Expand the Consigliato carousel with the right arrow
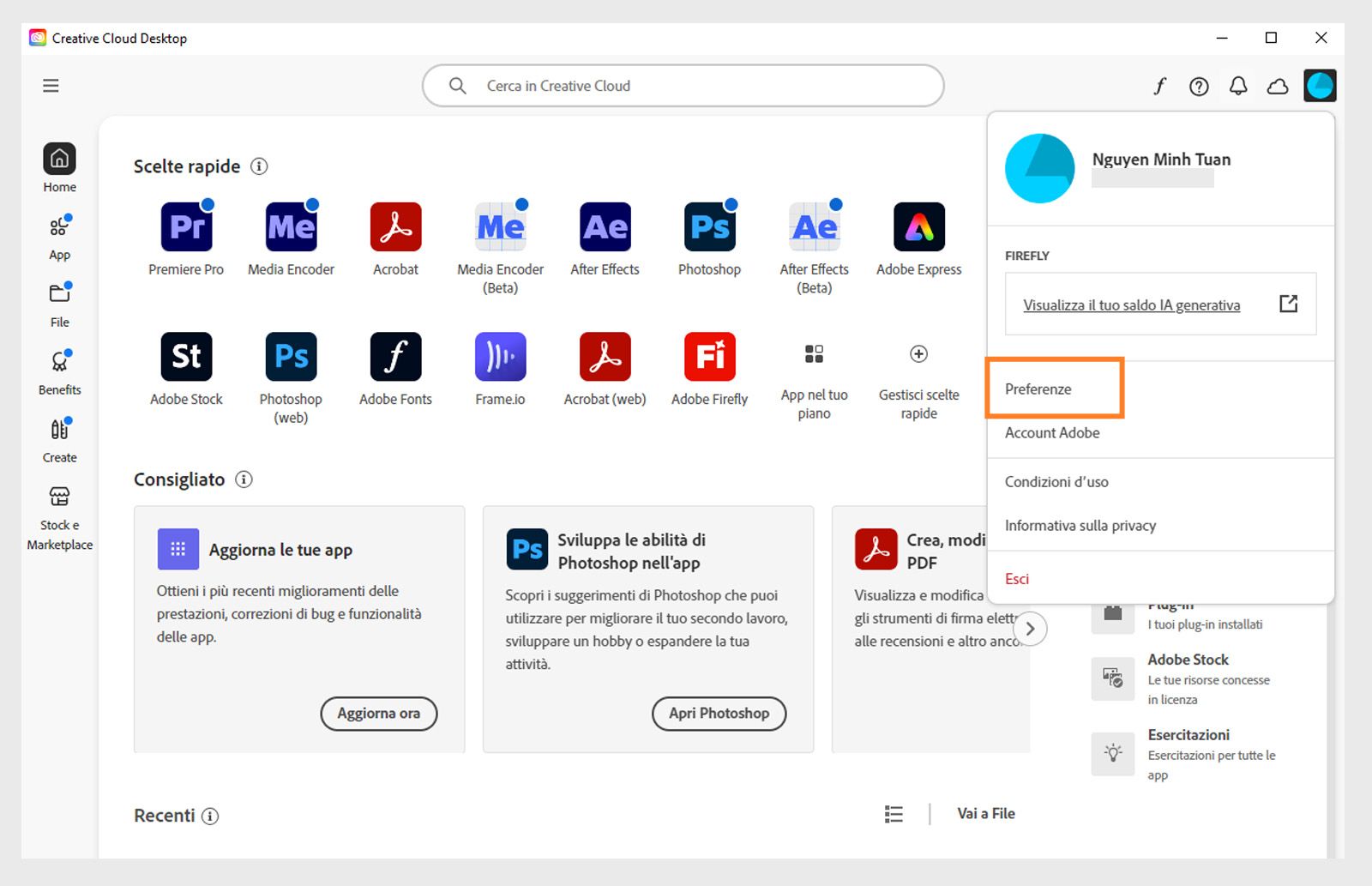The height and width of the screenshot is (886, 1372). [x=1030, y=629]
